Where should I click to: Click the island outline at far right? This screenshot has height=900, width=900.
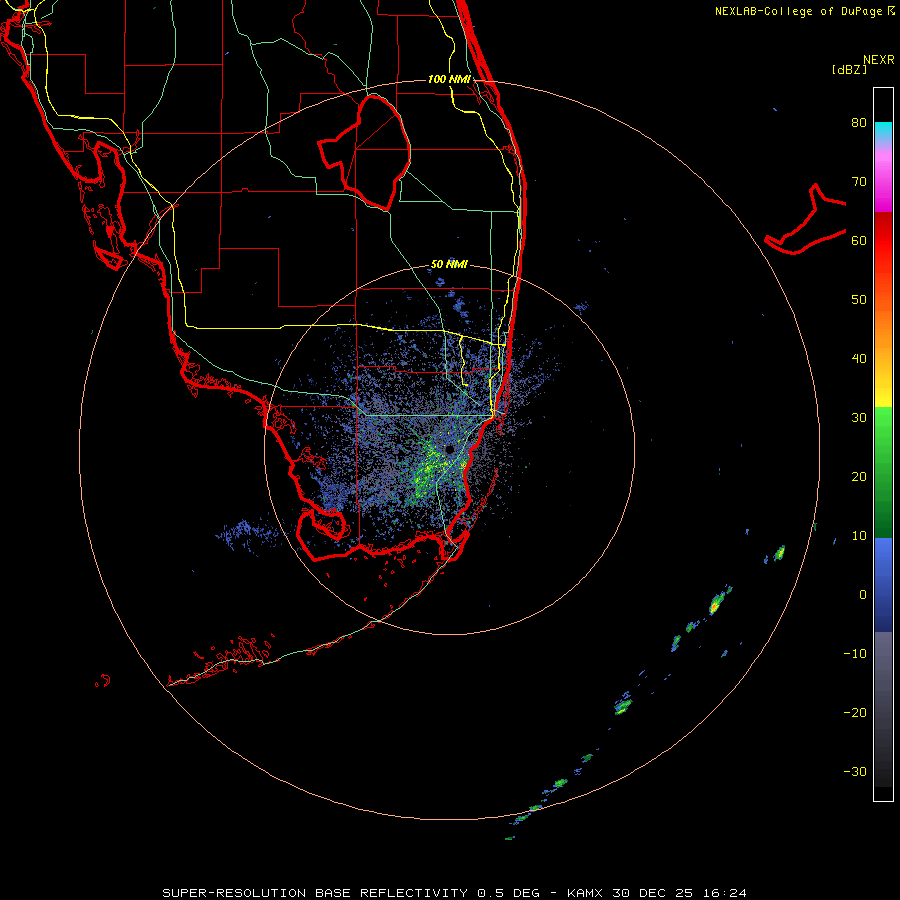coord(805,219)
